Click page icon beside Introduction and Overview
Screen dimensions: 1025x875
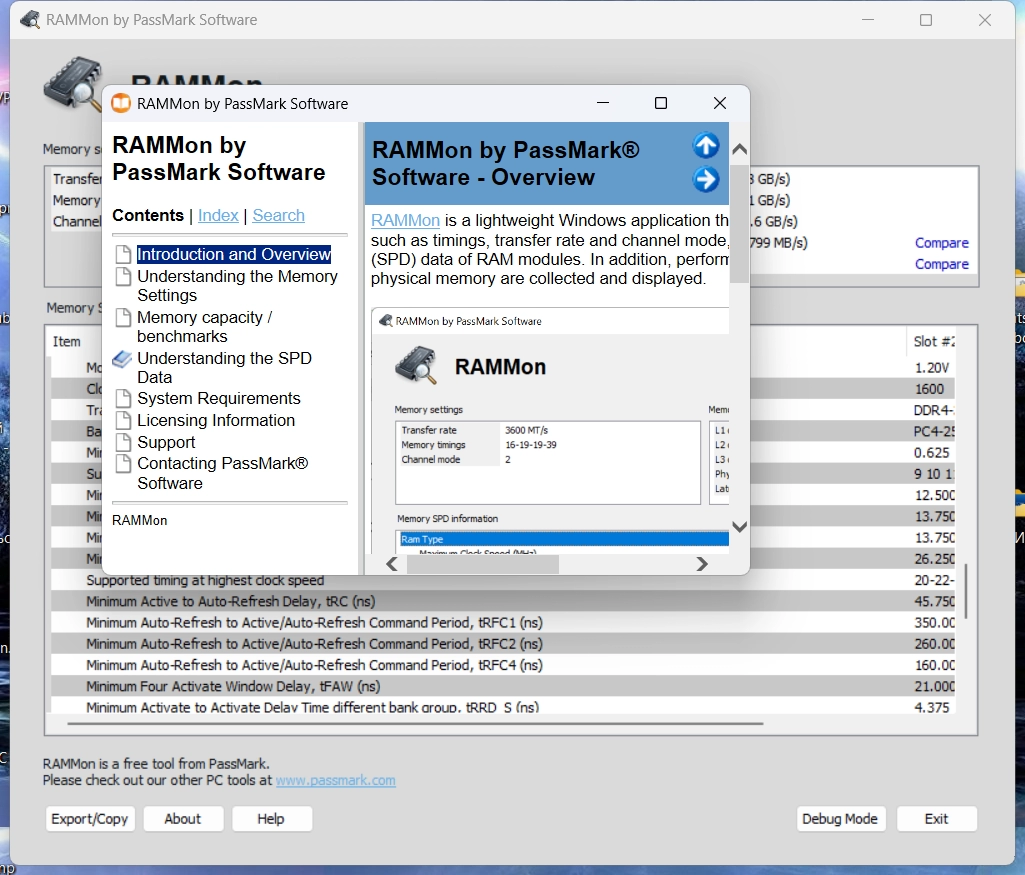[123, 254]
